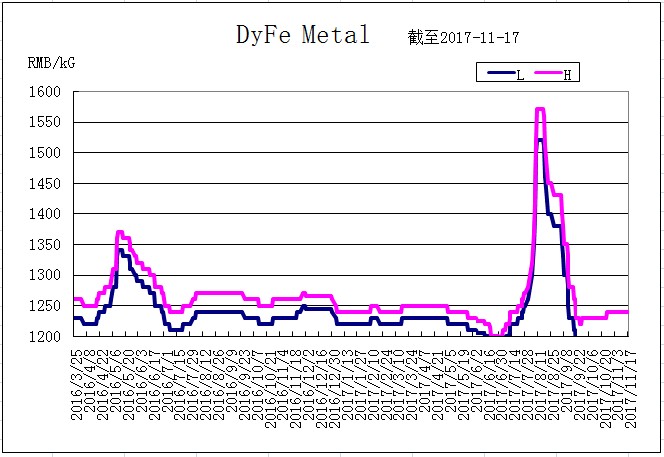Select the magenta H legend line
The image size is (664, 457).
pos(548,73)
